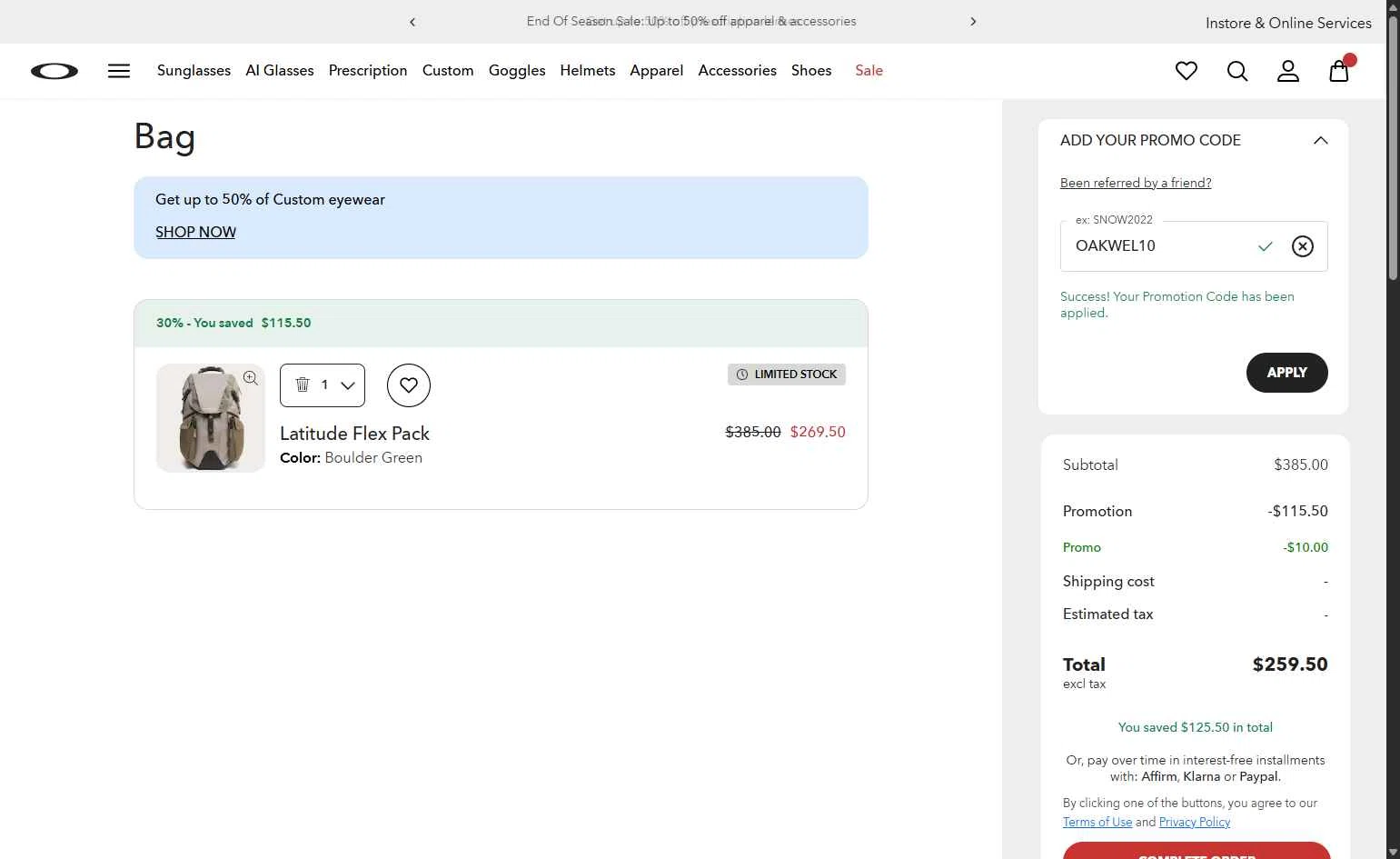Show previous promo banner message

(412, 22)
